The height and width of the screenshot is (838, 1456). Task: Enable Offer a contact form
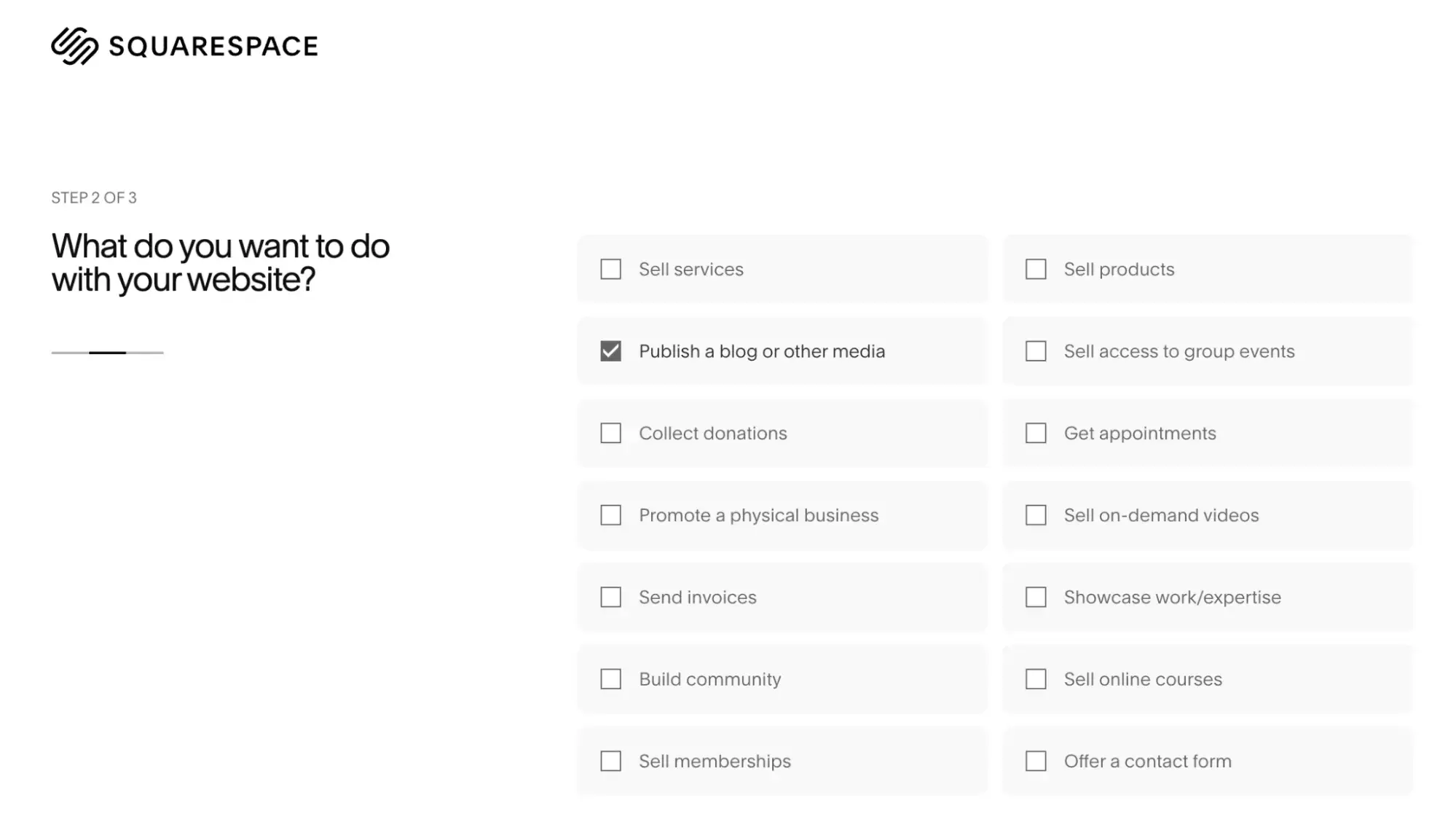[1035, 761]
